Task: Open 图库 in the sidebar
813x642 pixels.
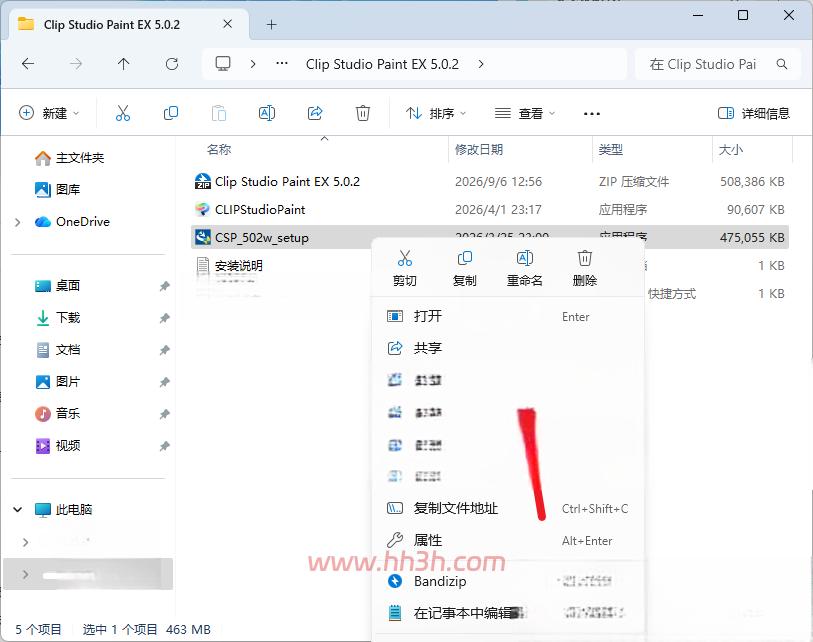Action: point(58,189)
